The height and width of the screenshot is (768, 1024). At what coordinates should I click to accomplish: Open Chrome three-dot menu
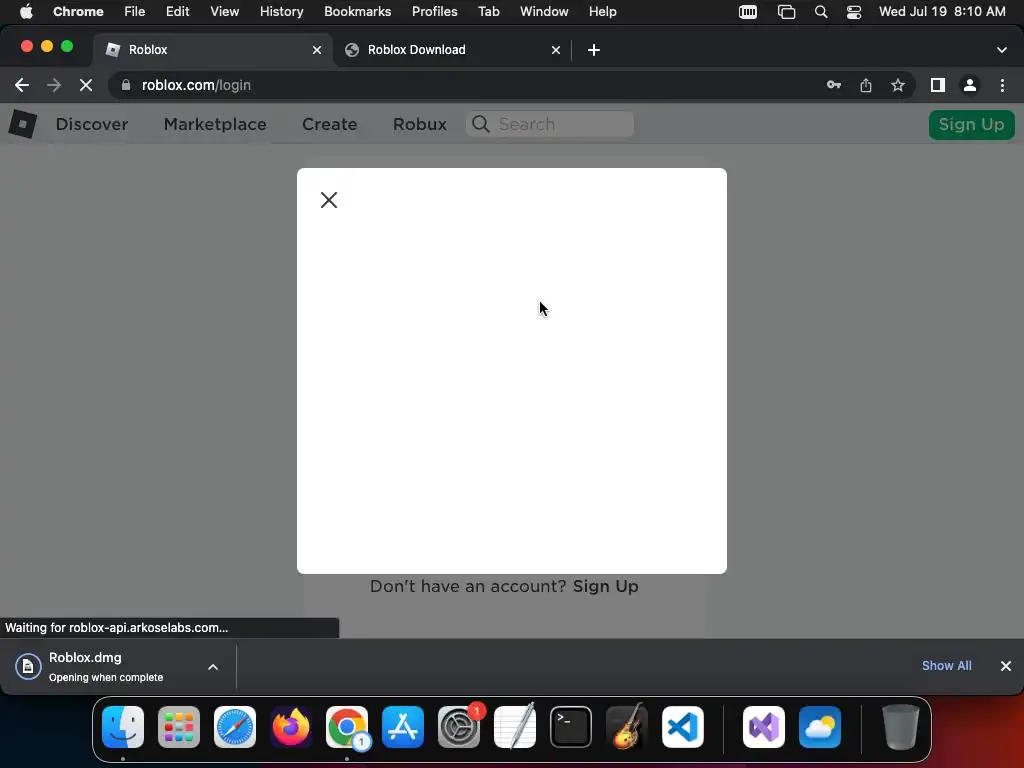coord(1002,85)
